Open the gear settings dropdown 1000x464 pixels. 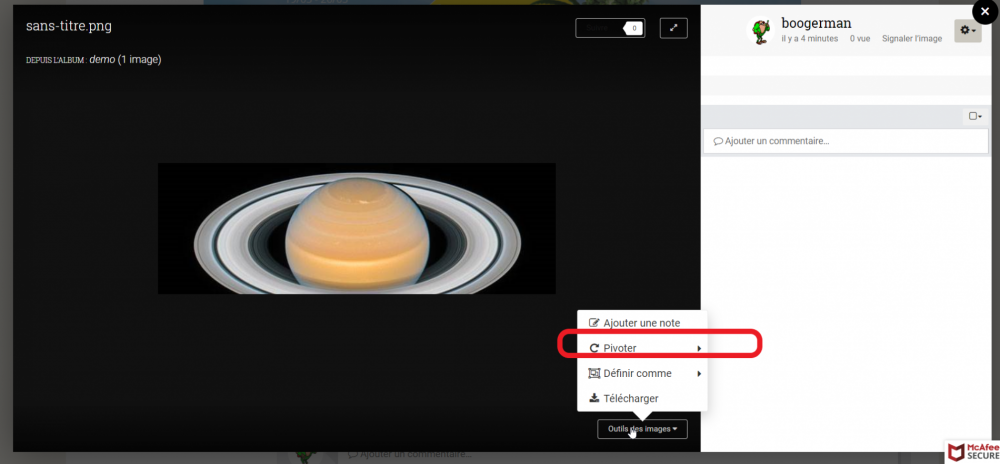967,31
